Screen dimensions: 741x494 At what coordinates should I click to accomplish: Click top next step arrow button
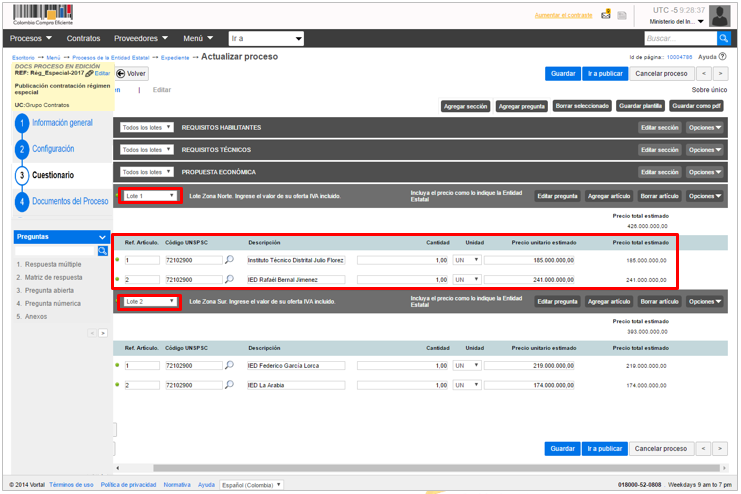tap(721, 74)
